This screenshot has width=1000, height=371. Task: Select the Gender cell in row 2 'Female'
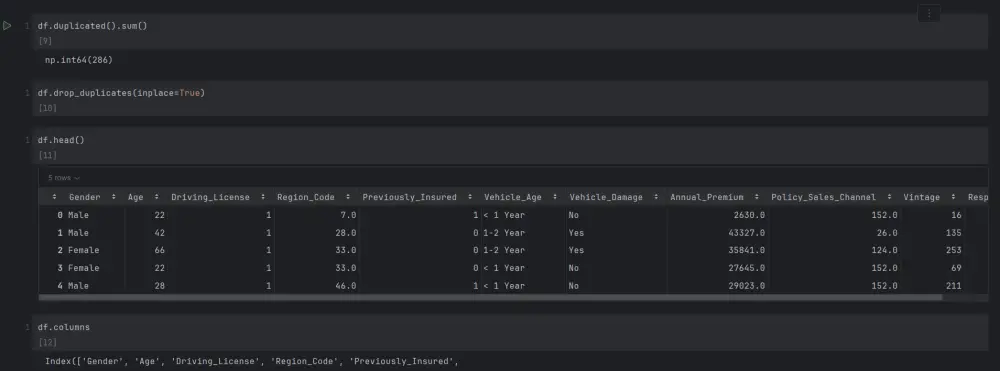tap(84, 251)
